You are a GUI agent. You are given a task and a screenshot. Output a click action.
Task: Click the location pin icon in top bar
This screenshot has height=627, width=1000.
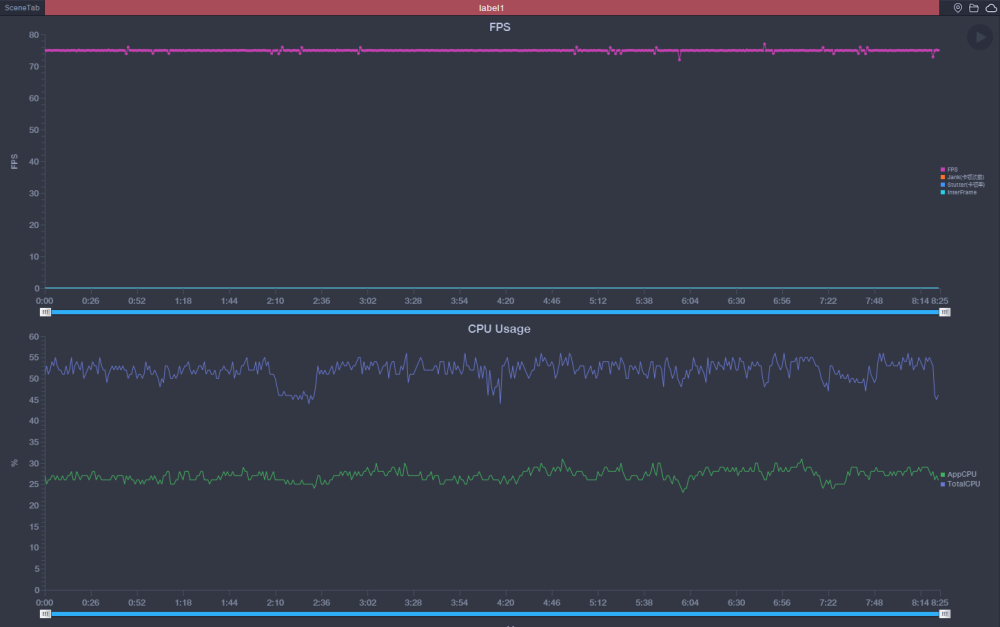pyautogui.click(x=957, y=8)
